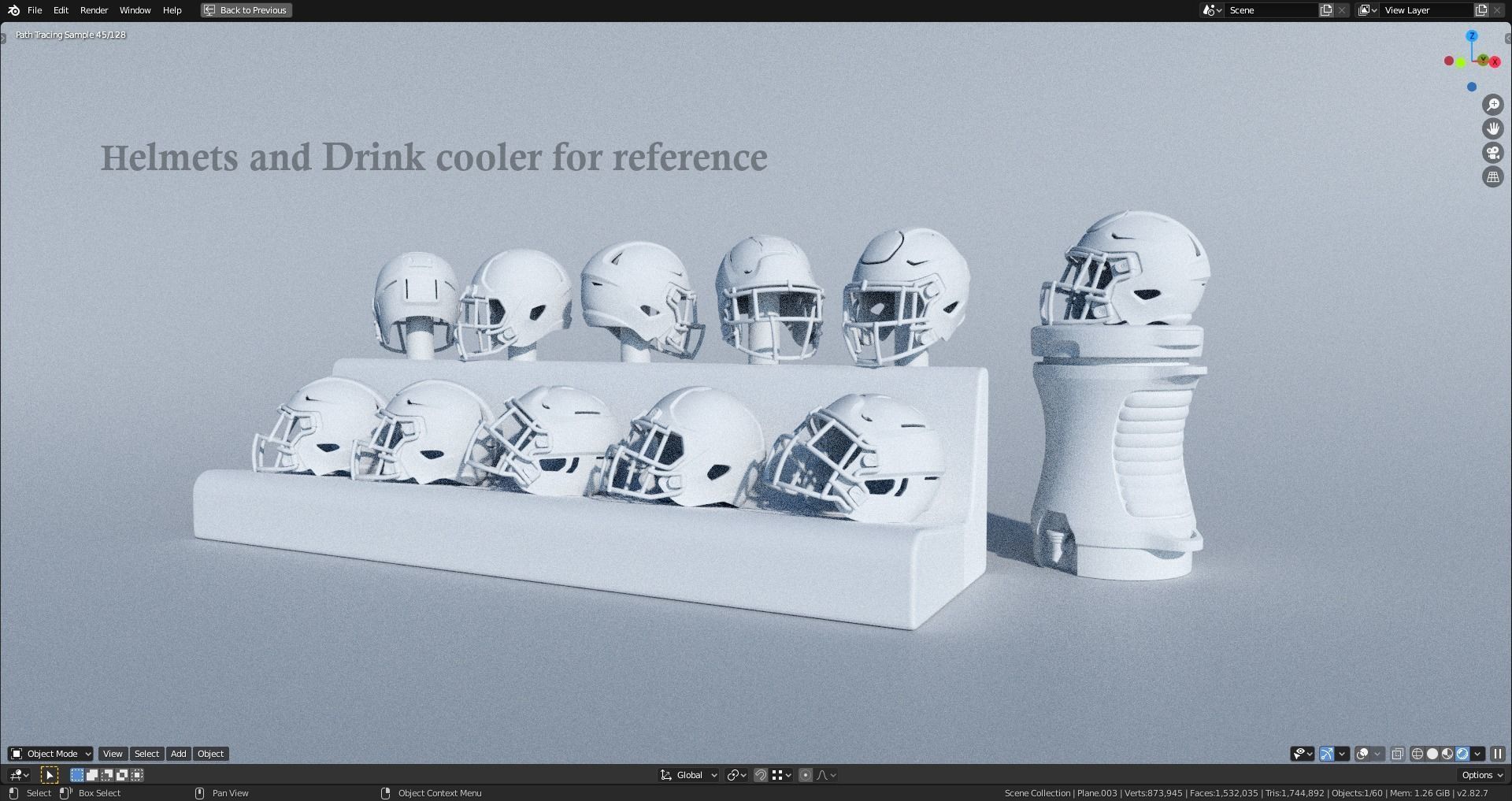Open the Edit menu

tap(61, 10)
